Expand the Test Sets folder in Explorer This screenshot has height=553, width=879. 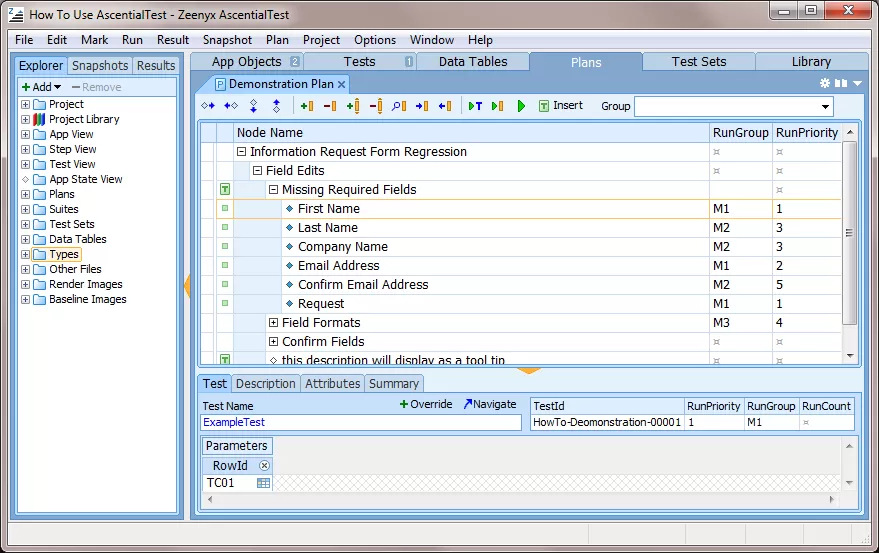[x=25, y=224]
